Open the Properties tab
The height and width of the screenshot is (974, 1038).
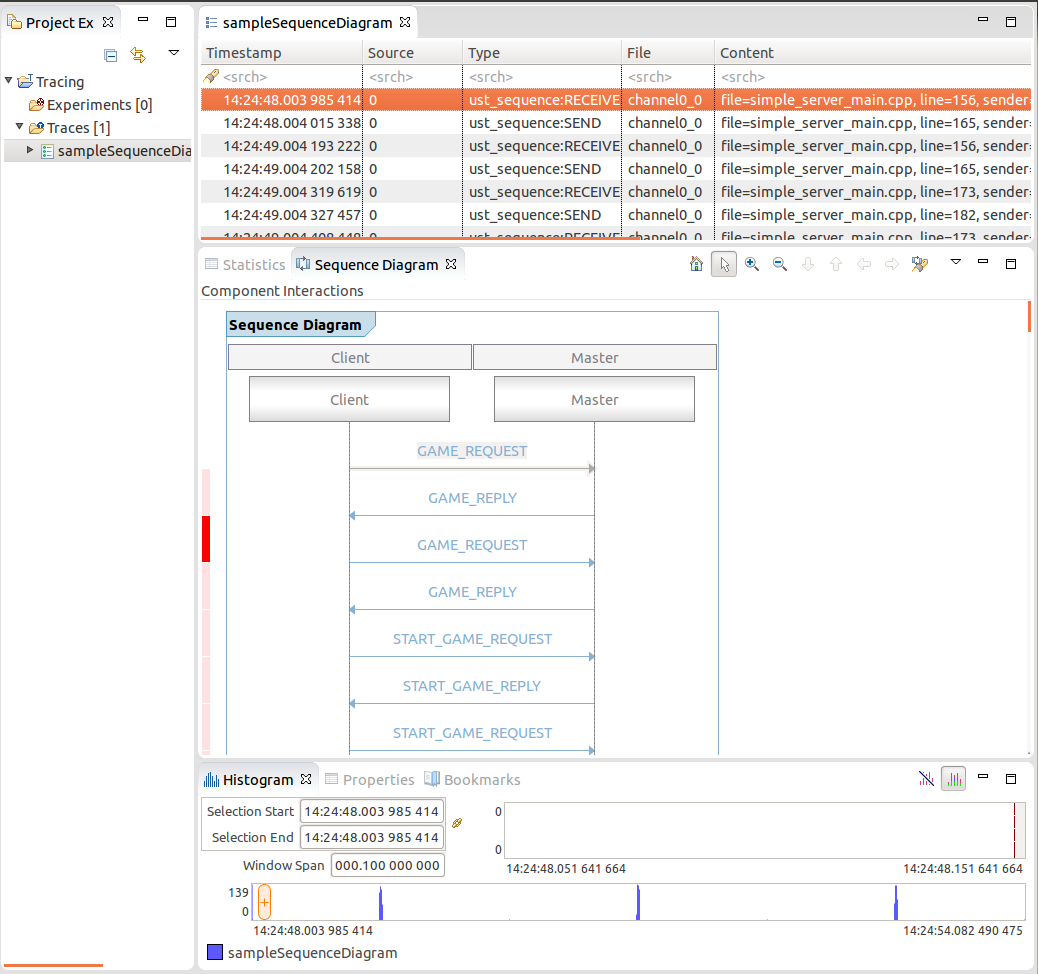point(369,780)
